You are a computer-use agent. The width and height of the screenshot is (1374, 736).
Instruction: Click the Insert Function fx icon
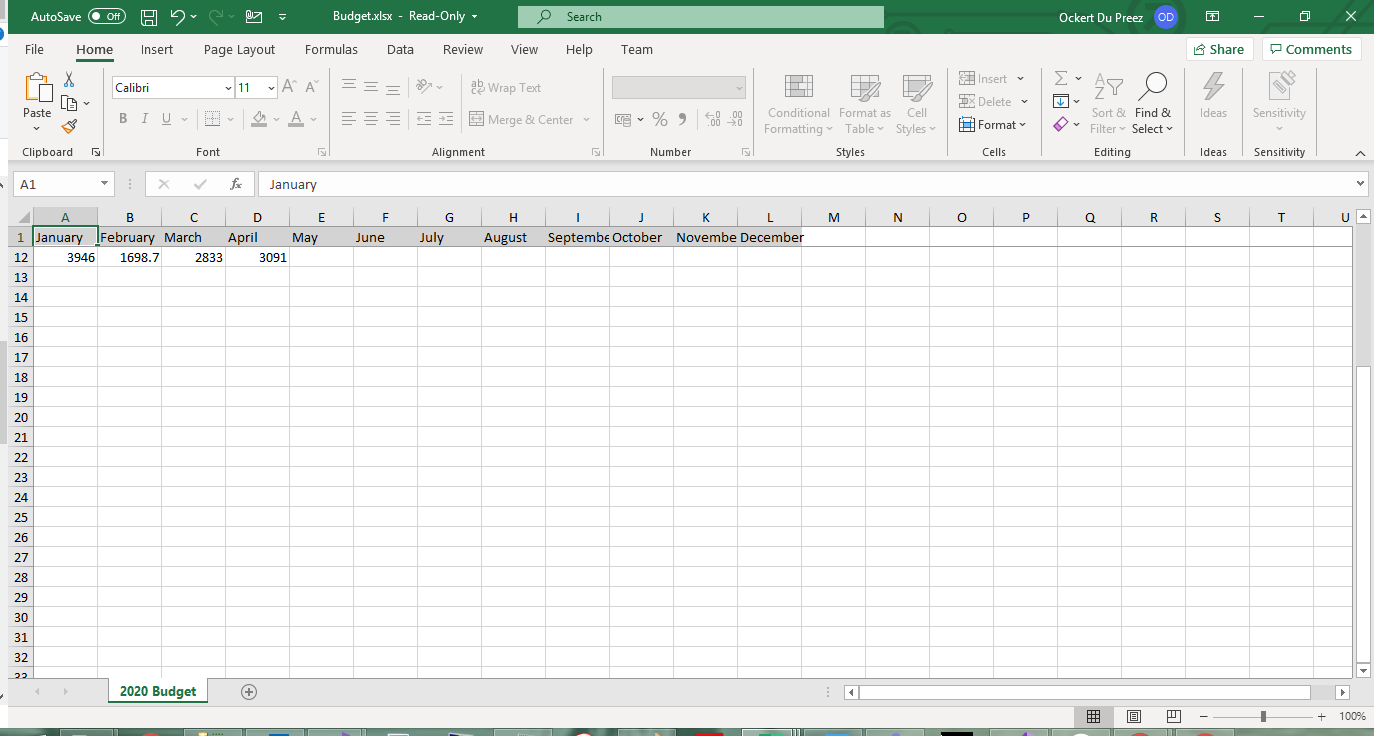click(x=236, y=184)
